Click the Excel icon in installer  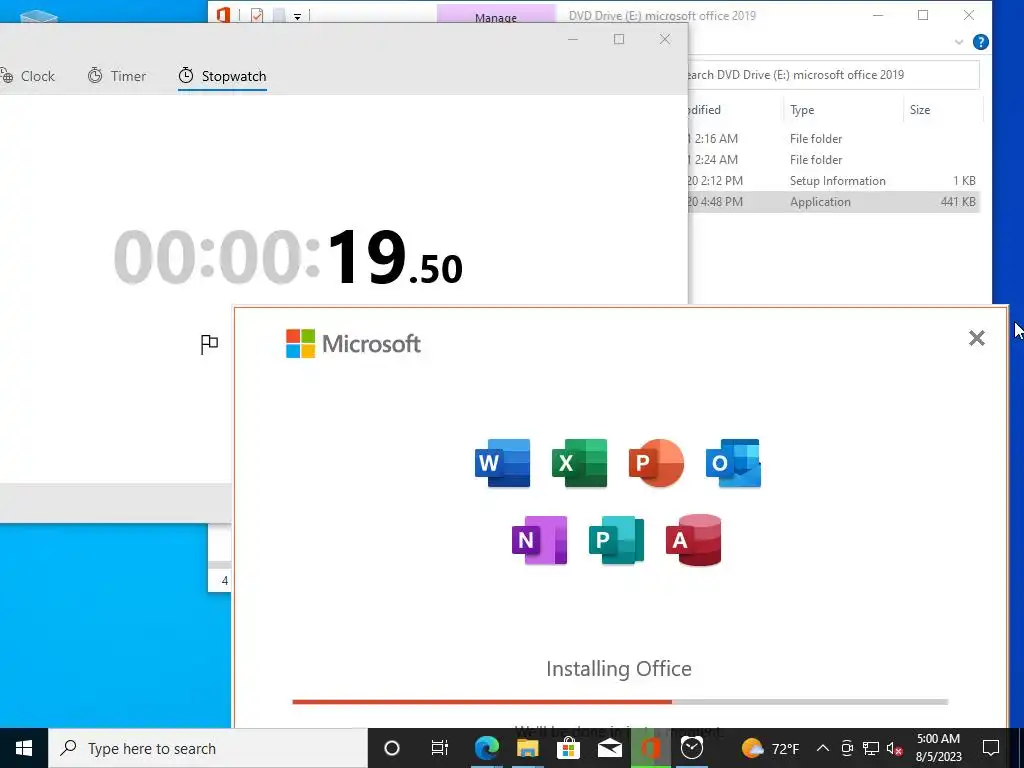(x=579, y=463)
